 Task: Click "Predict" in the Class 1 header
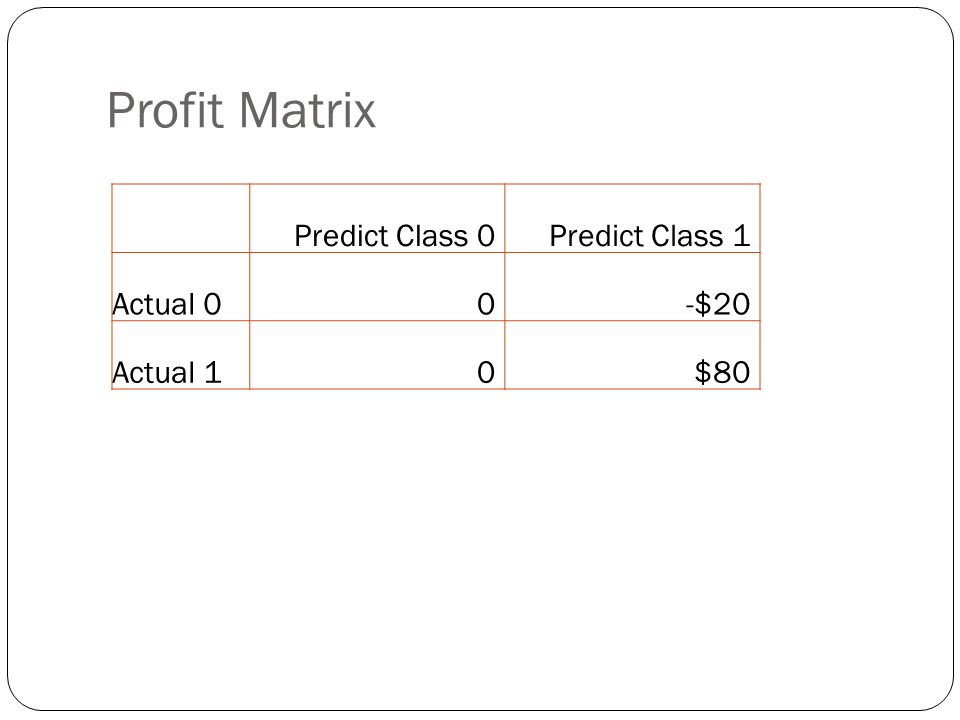coord(597,236)
